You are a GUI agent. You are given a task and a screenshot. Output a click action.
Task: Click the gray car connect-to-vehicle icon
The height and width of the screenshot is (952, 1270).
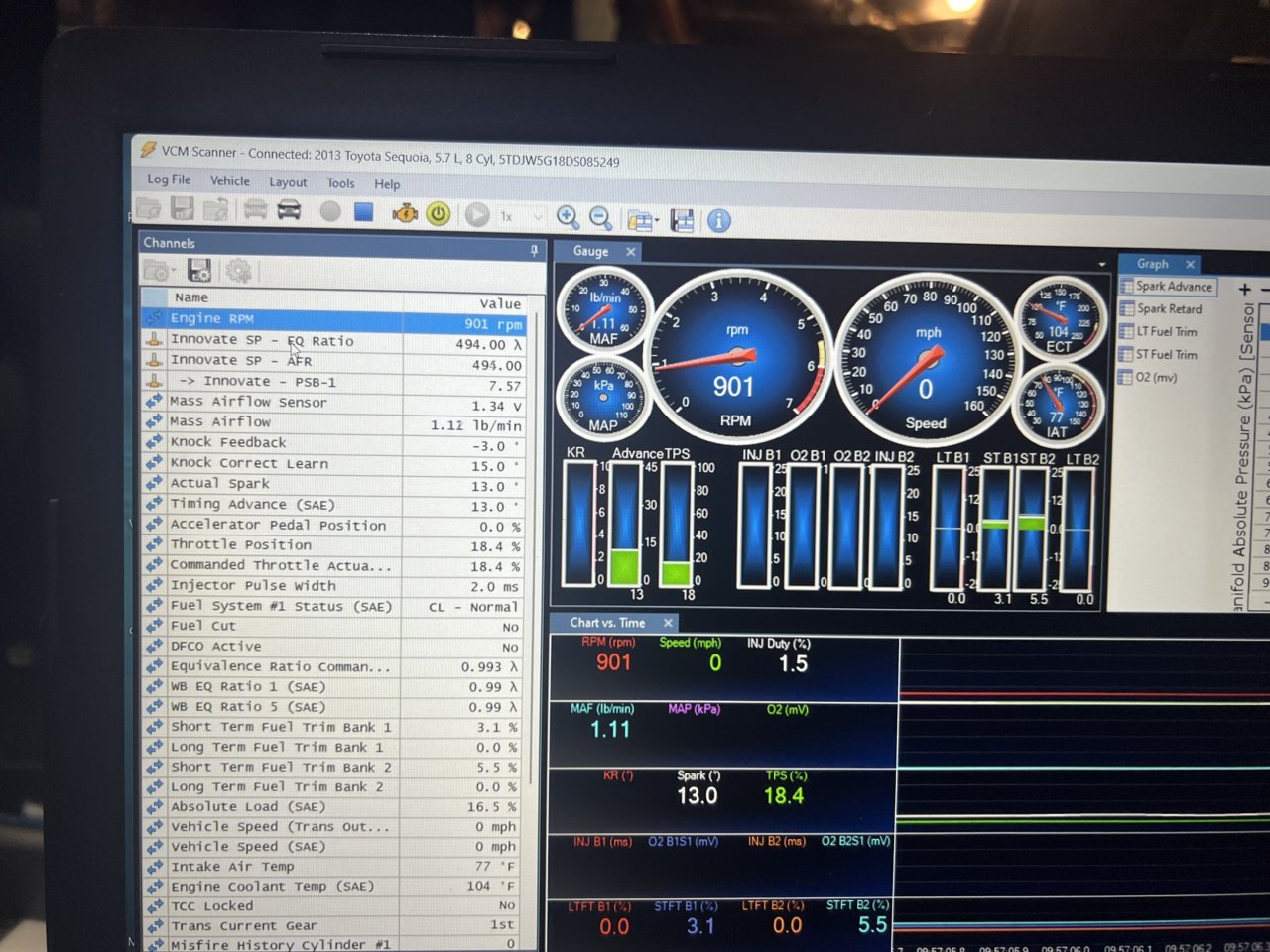tap(255, 210)
